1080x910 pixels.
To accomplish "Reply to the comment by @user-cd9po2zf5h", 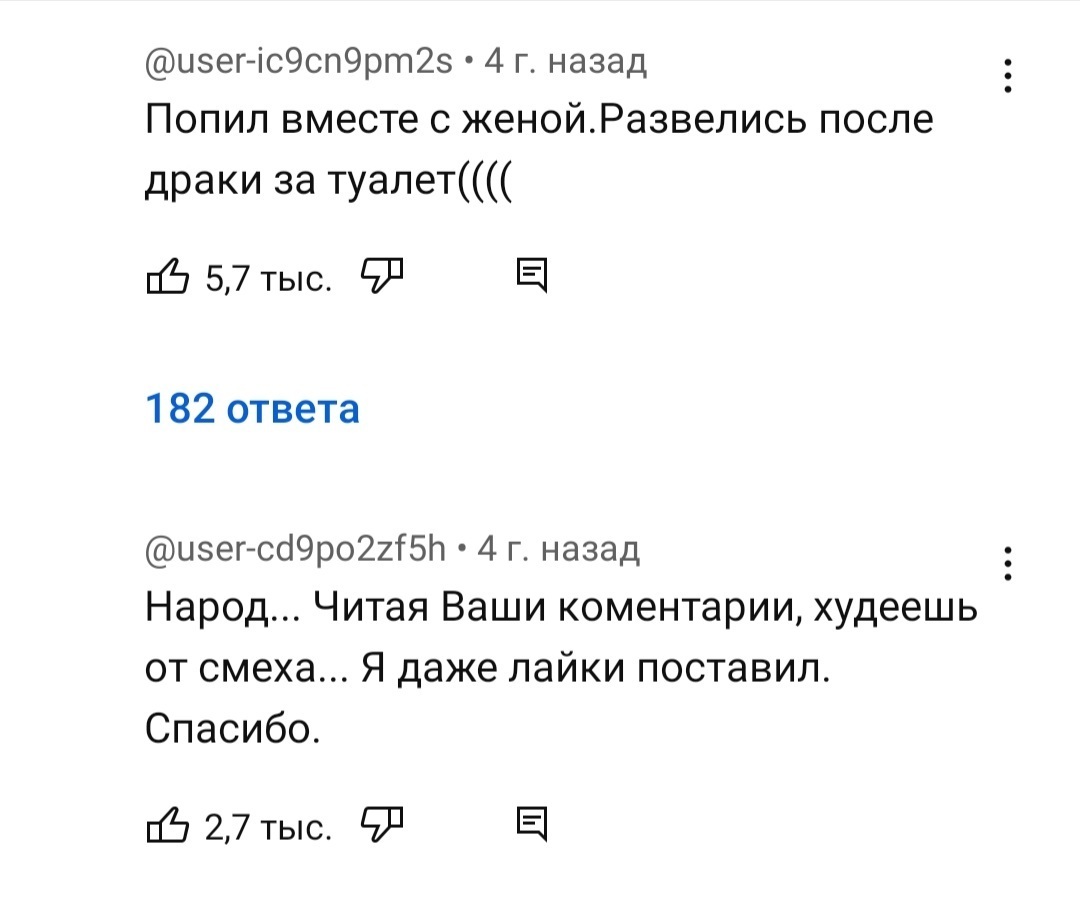I will click(531, 825).
